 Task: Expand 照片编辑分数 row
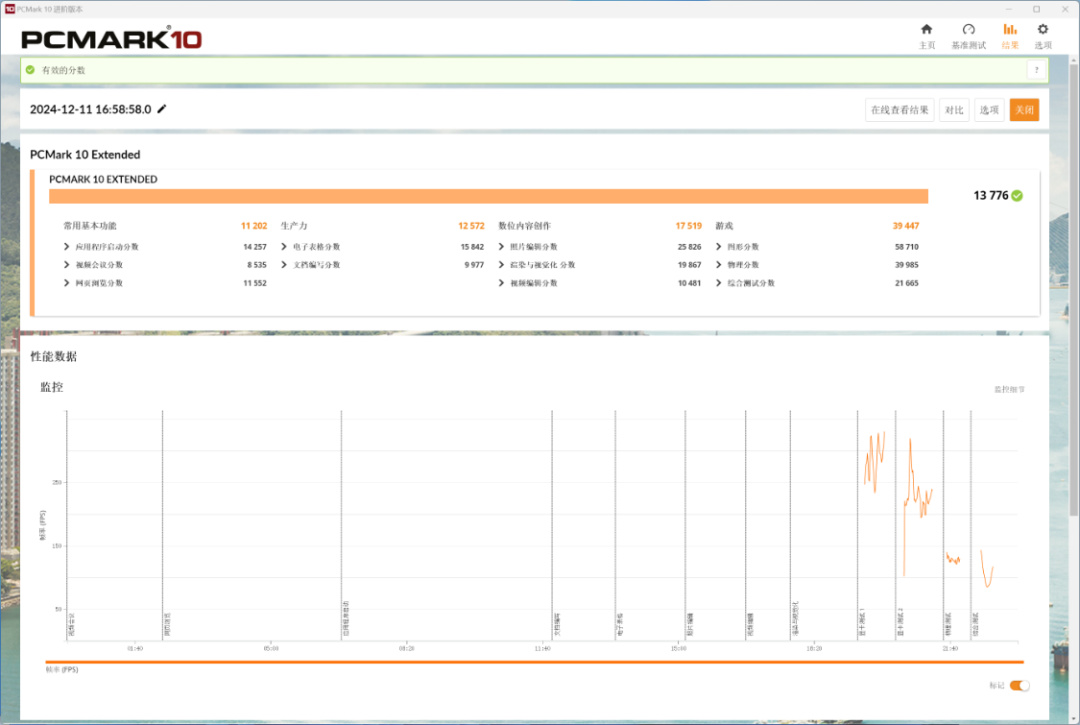[x=501, y=246]
